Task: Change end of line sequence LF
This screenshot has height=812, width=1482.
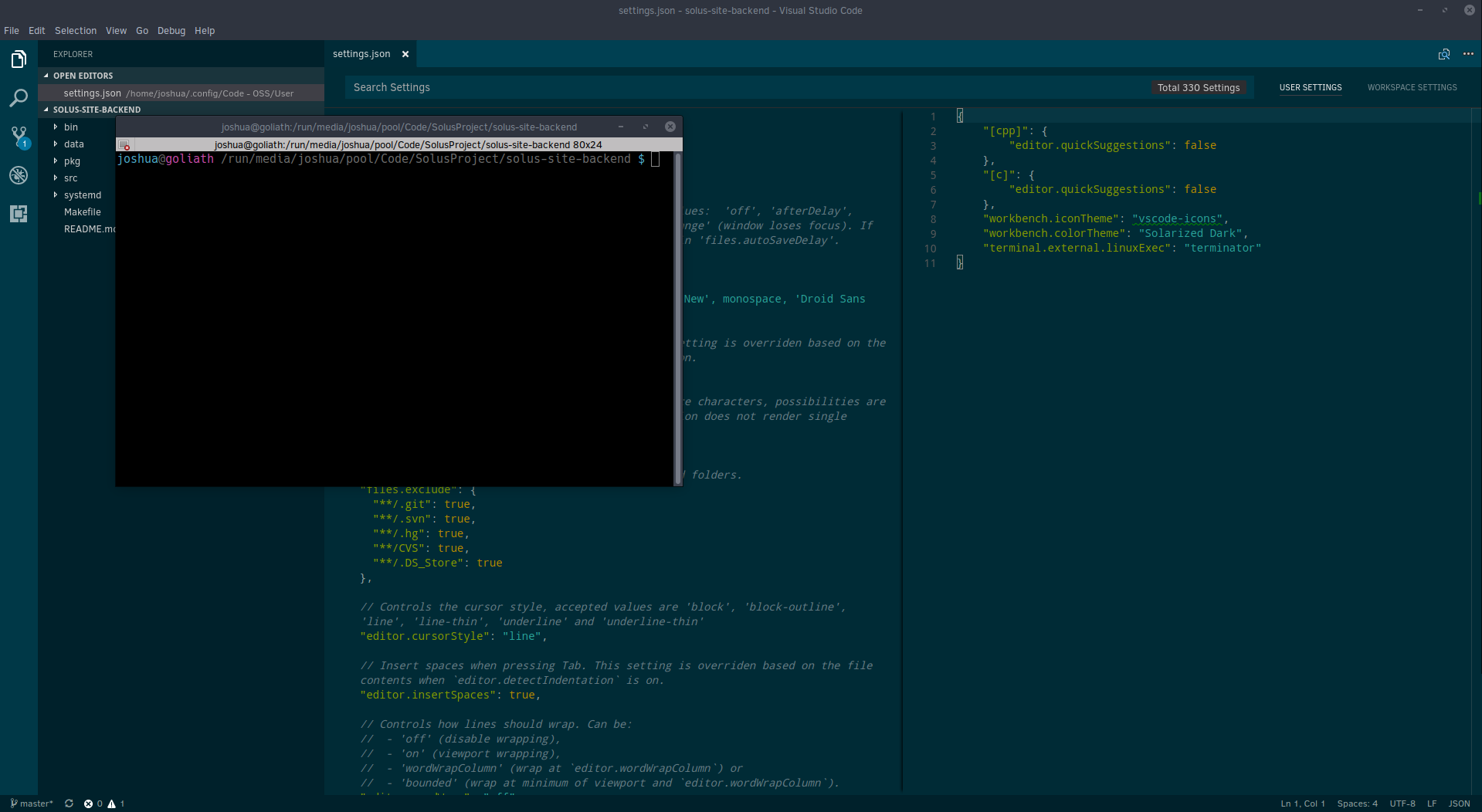Action: pos(1432,804)
